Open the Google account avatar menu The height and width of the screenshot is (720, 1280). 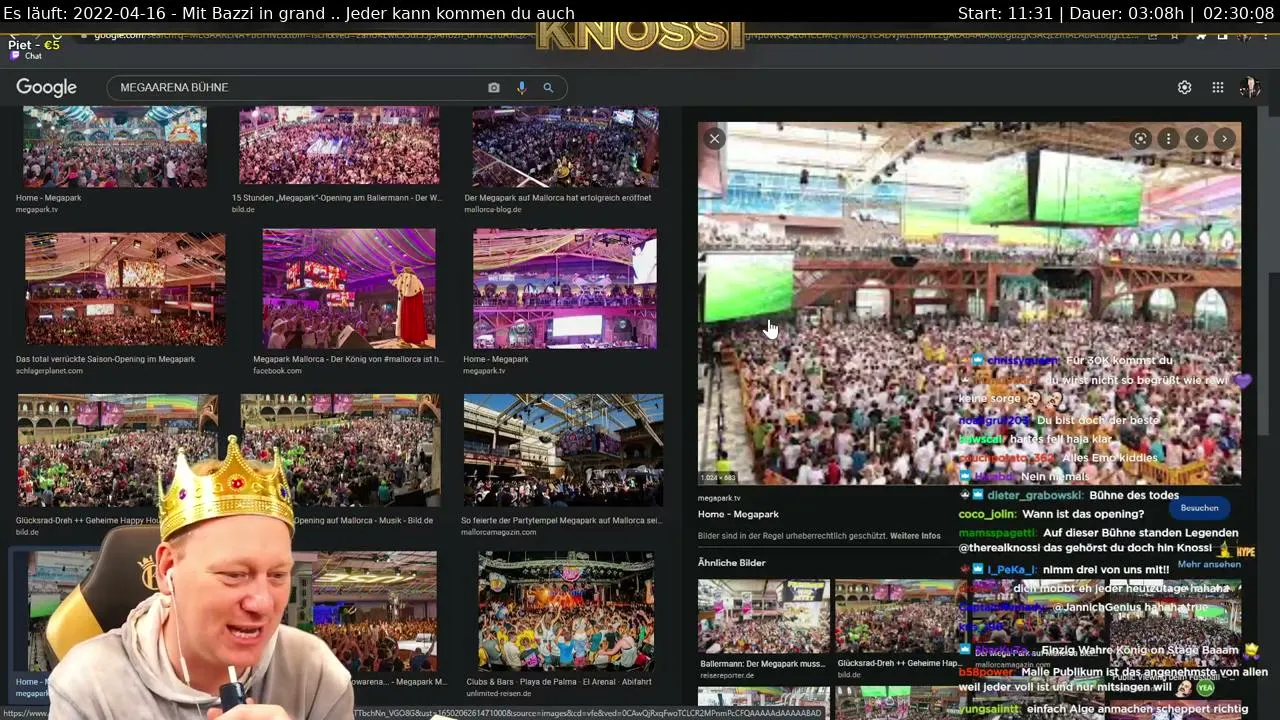coord(1249,88)
